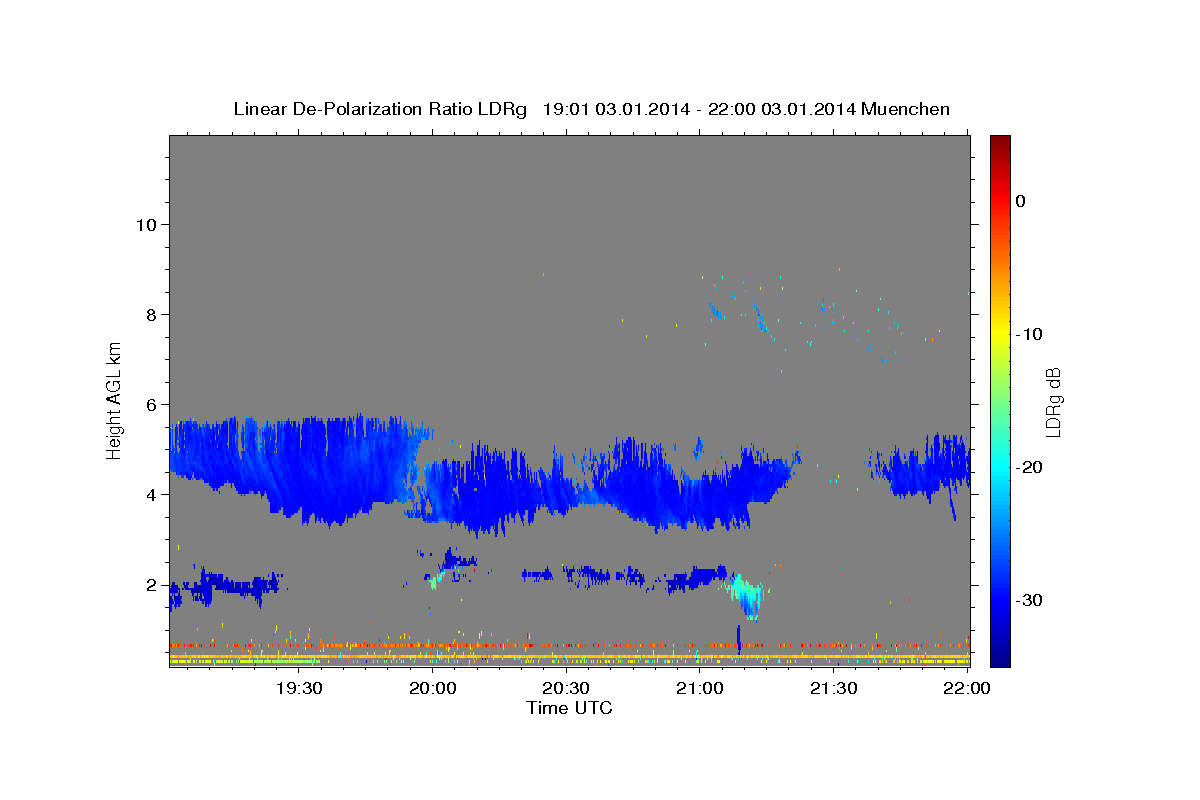This screenshot has width=1200, height=800.
Task: Click the end date '22:00 03.01.2014' in title
Action: [782, 109]
